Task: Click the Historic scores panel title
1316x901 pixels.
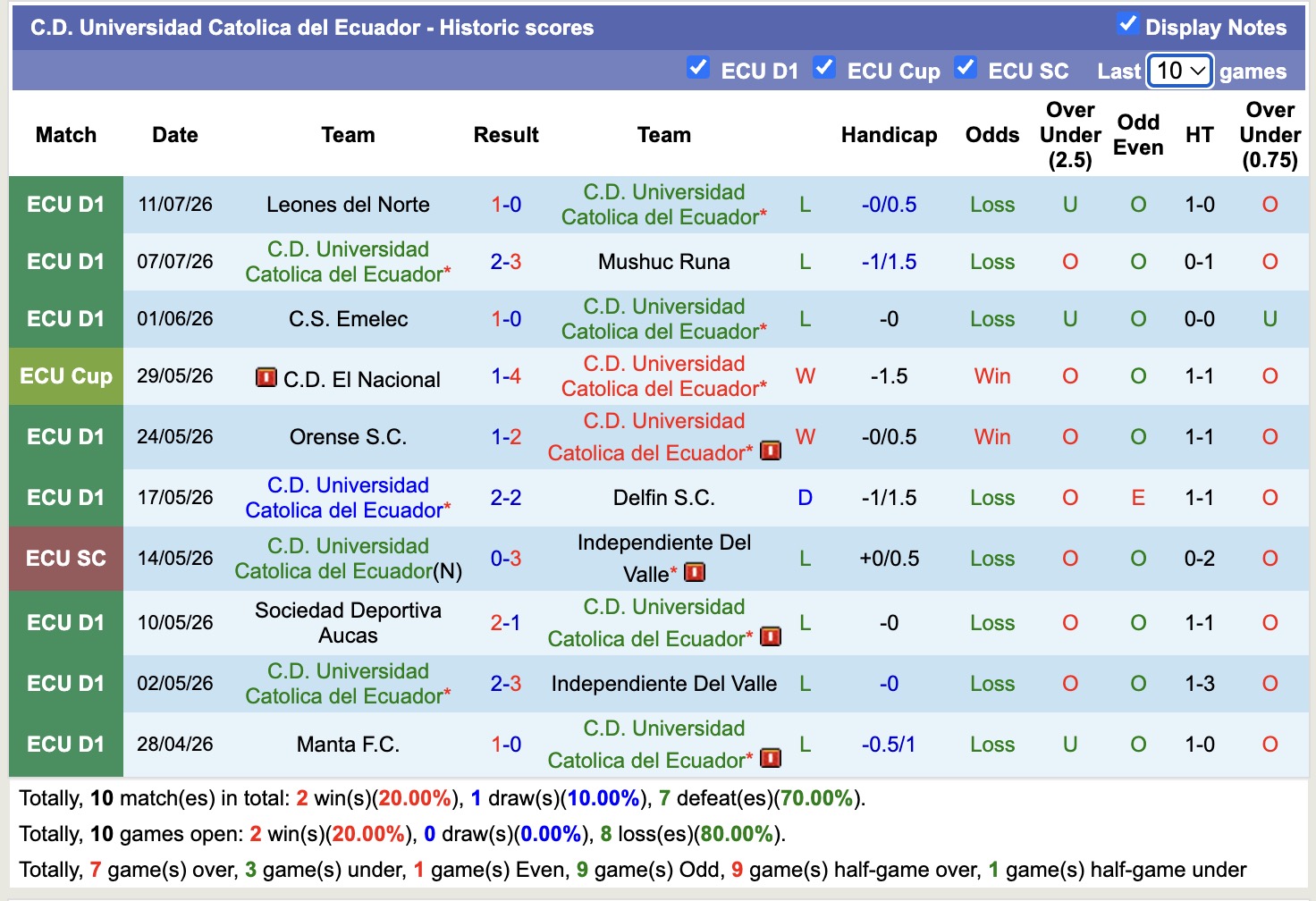Action: pos(312,28)
